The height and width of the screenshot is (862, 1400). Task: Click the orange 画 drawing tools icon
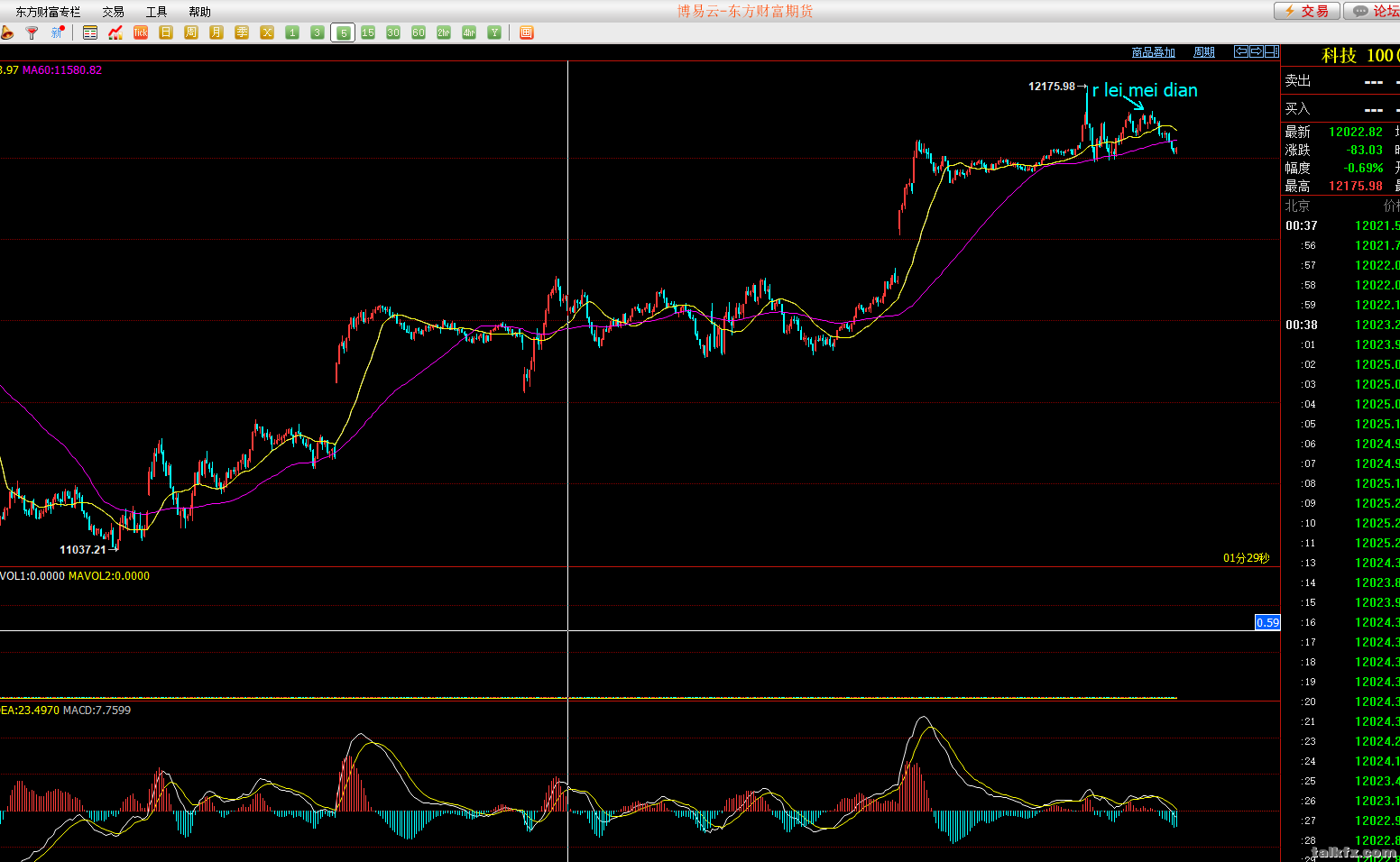click(x=527, y=32)
